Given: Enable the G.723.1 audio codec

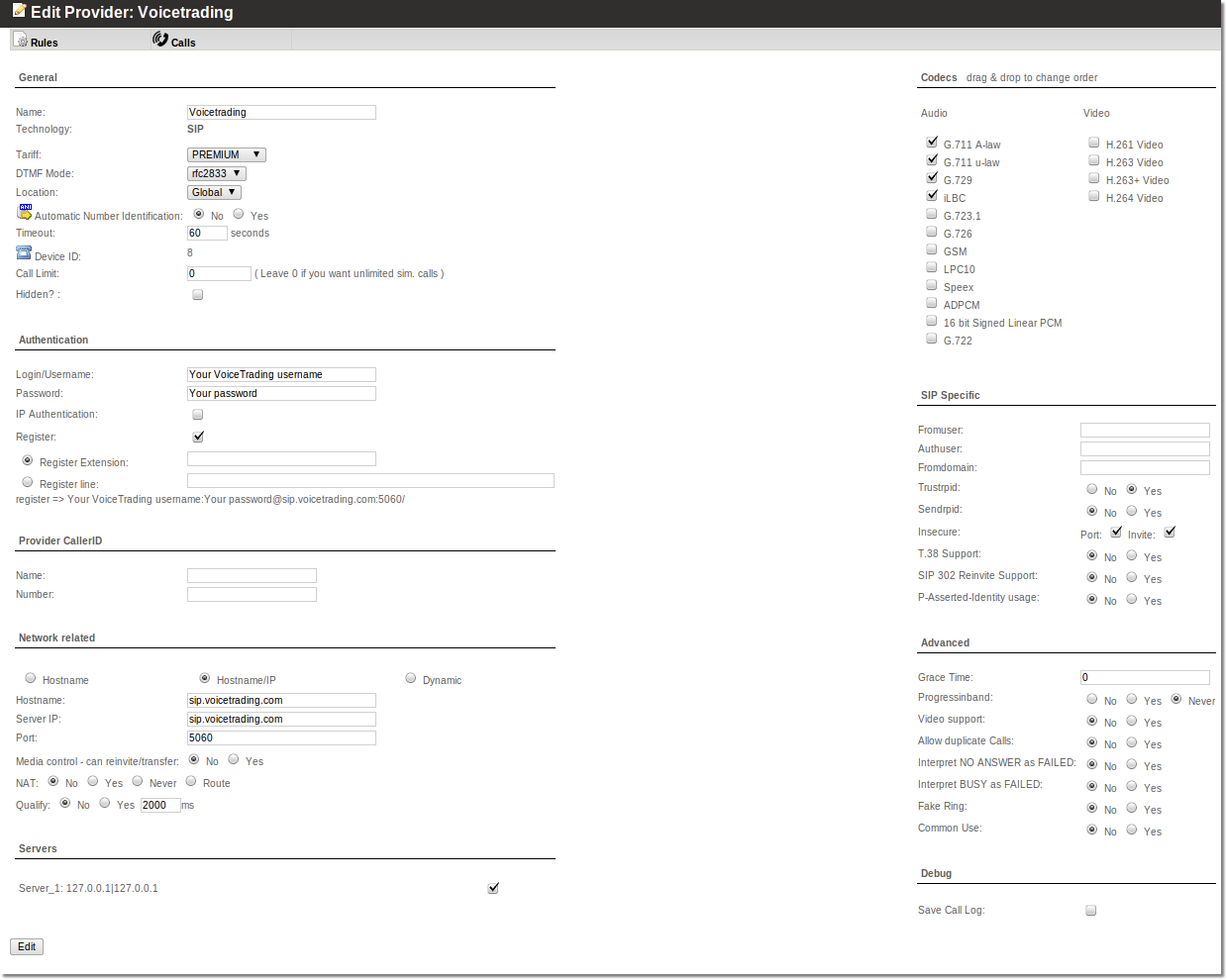Looking at the screenshot, I should pos(932,214).
